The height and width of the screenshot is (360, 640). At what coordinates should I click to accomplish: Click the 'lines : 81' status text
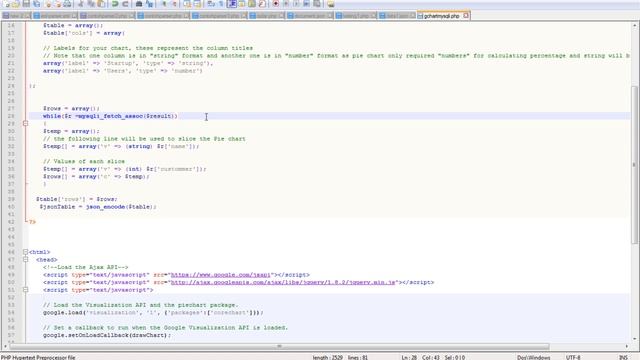coord(358,357)
